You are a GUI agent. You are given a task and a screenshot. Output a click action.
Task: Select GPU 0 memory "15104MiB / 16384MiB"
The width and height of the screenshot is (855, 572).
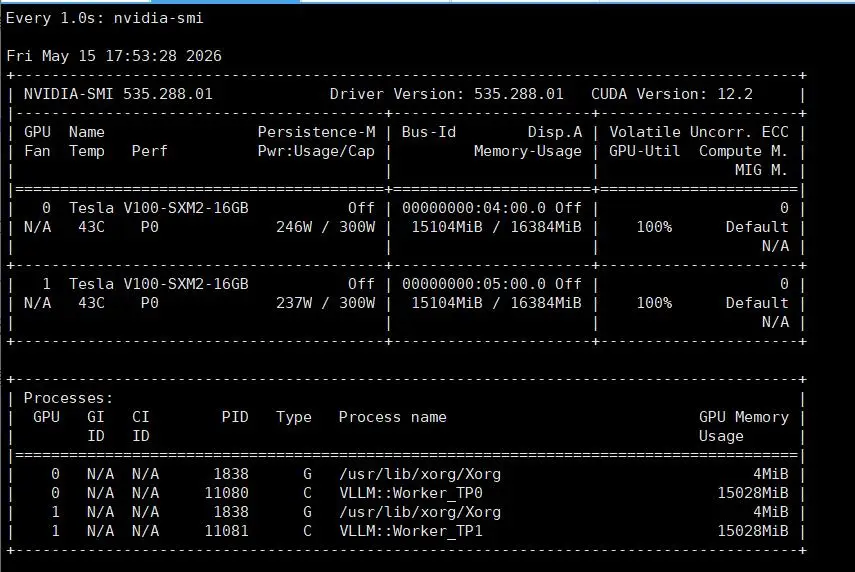tap(496, 227)
